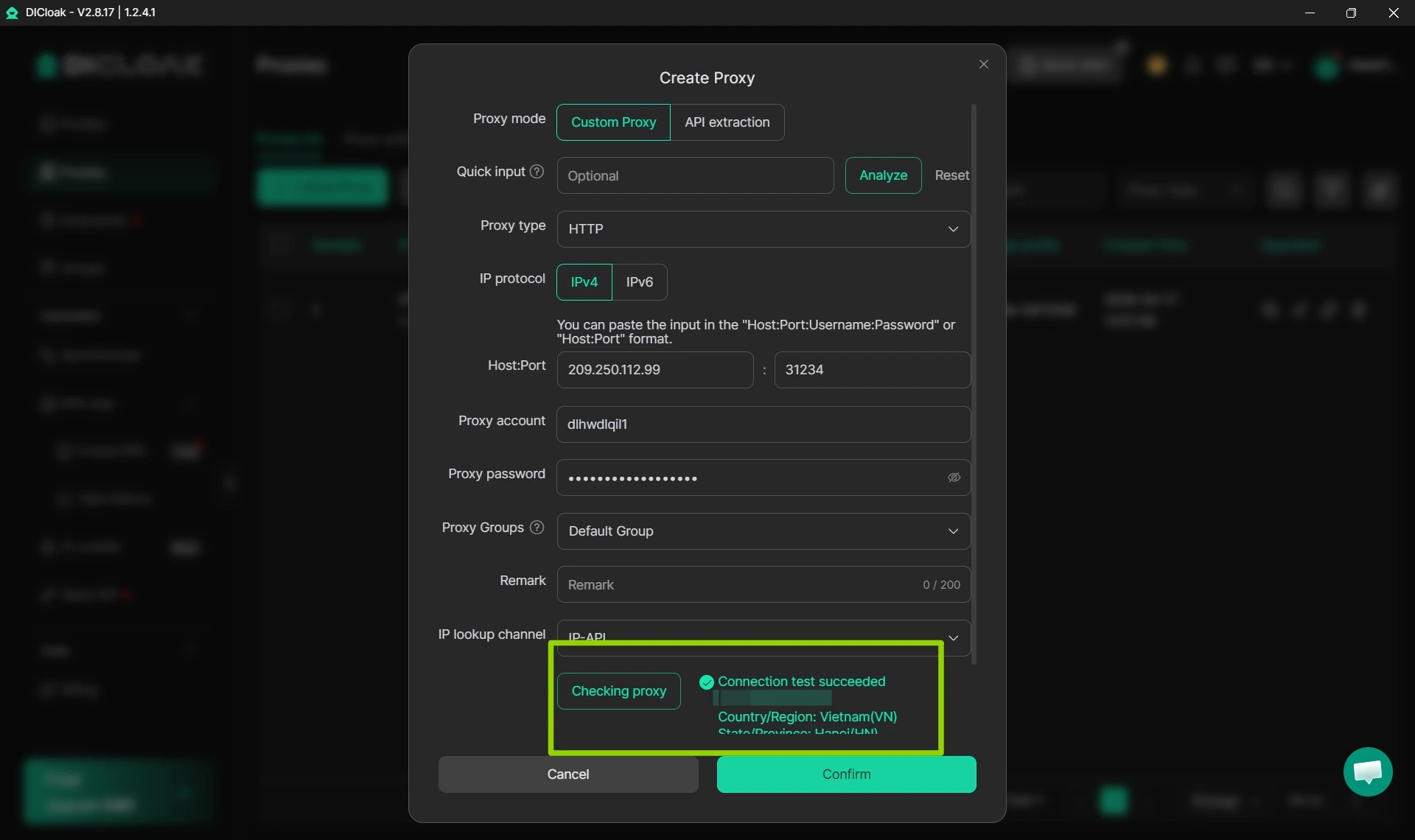The height and width of the screenshot is (840, 1415).
Task: Click the Cancel button
Action: (x=567, y=774)
